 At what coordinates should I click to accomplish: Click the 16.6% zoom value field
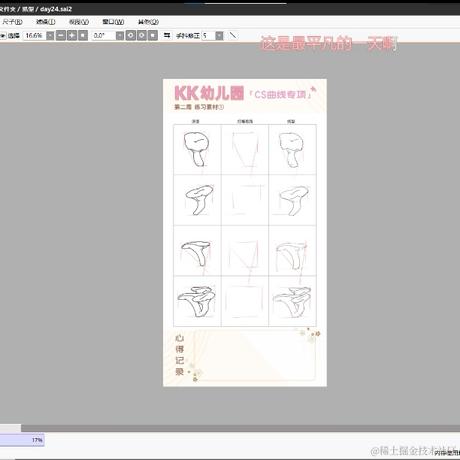click(34, 35)
